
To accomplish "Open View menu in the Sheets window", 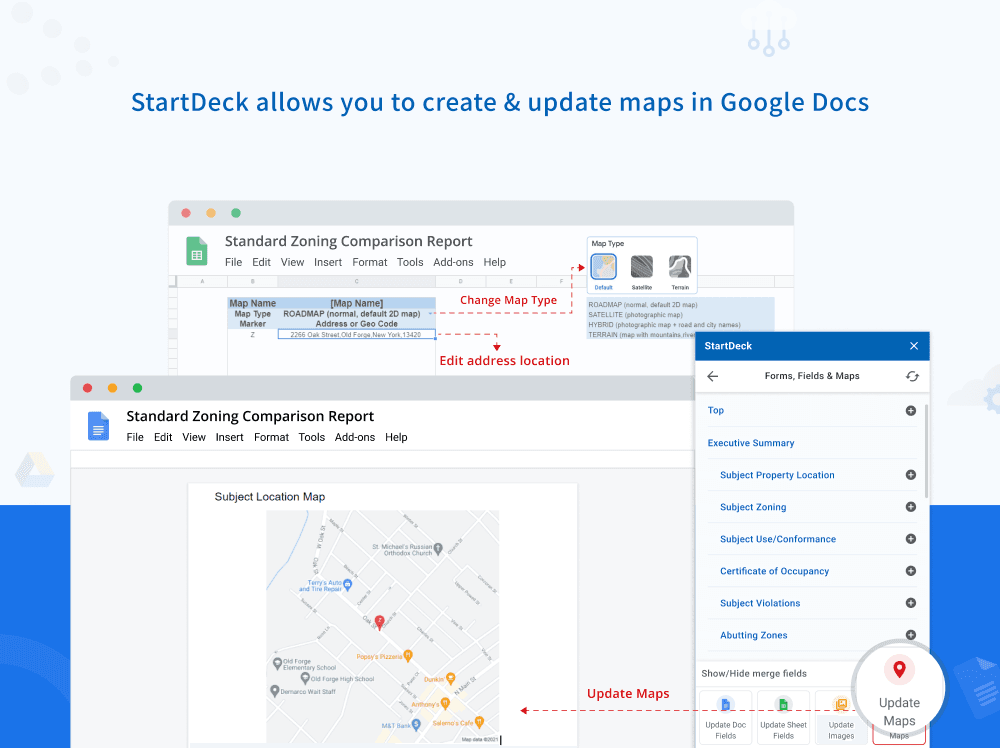I will click(x=292, y=262).
